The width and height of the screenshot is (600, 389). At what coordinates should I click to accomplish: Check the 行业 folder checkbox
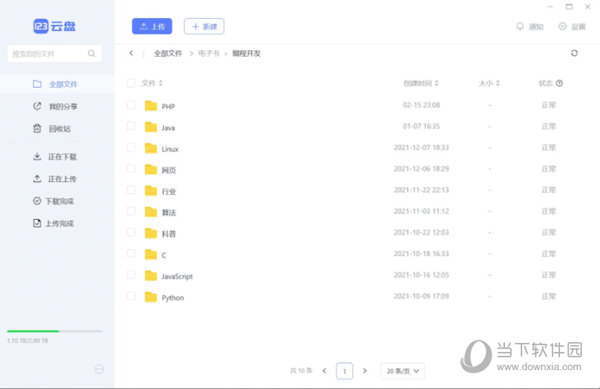(x=131, y=190)
